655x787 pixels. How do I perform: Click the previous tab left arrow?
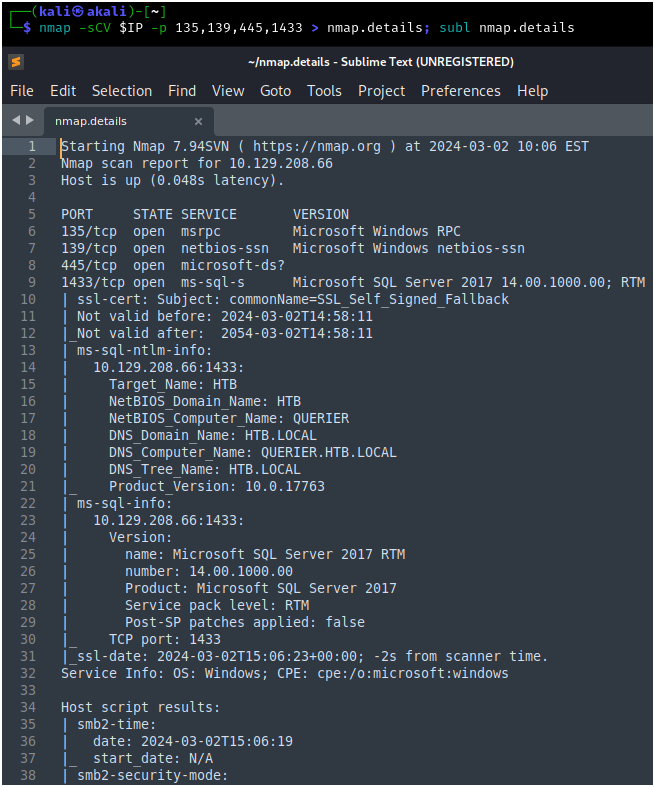(x=14, y=121)
